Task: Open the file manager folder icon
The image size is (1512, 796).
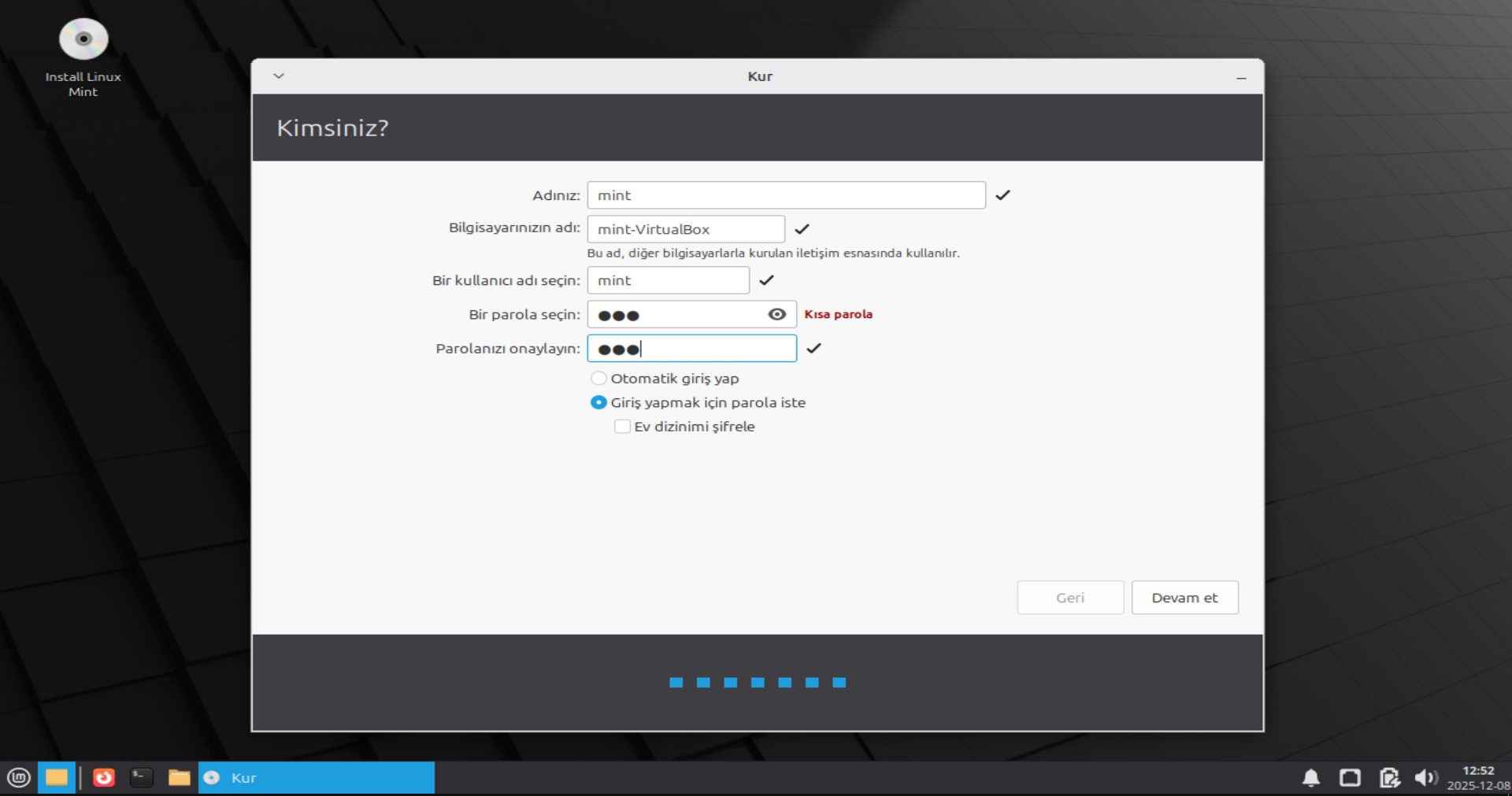Action: [x=180, y=778]
